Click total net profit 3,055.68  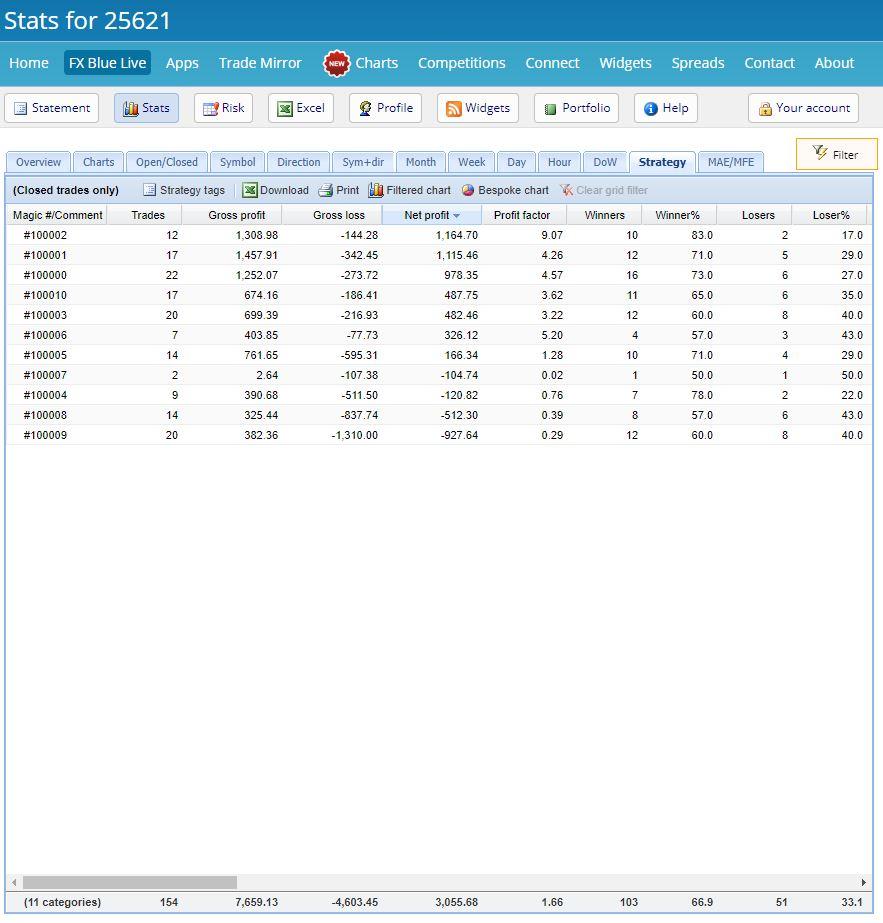[x=456, y=902]
